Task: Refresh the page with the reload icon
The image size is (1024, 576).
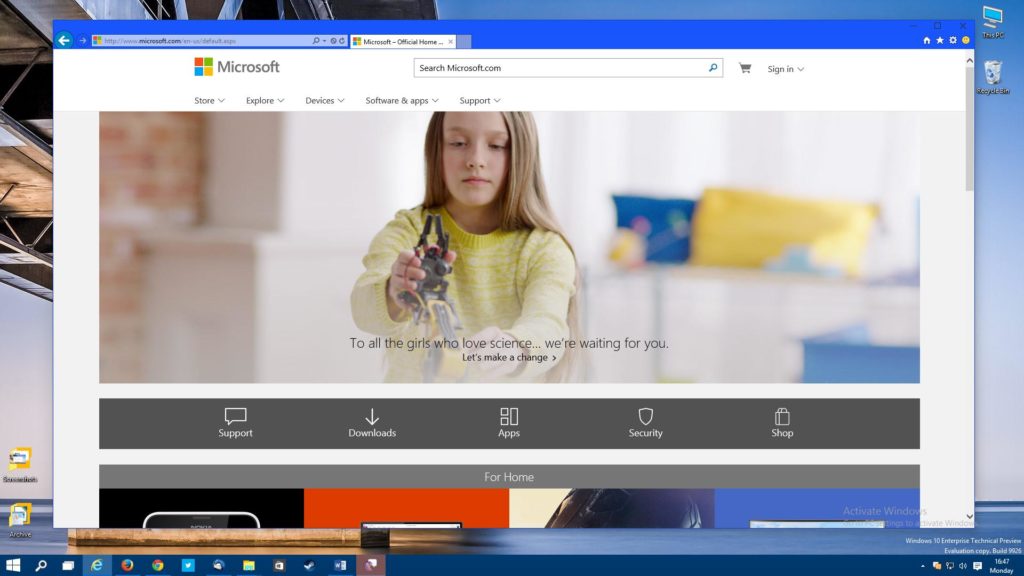Action: coord(342,40)
